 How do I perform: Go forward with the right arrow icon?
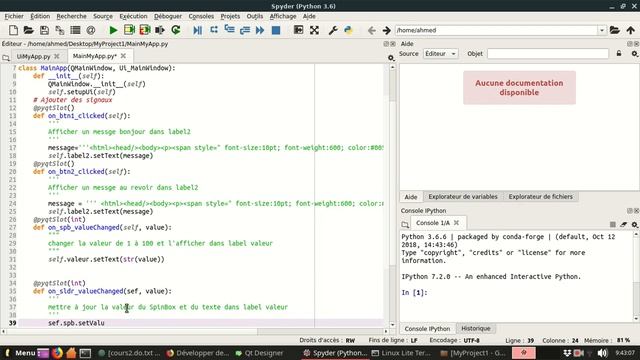click(387, 30)
